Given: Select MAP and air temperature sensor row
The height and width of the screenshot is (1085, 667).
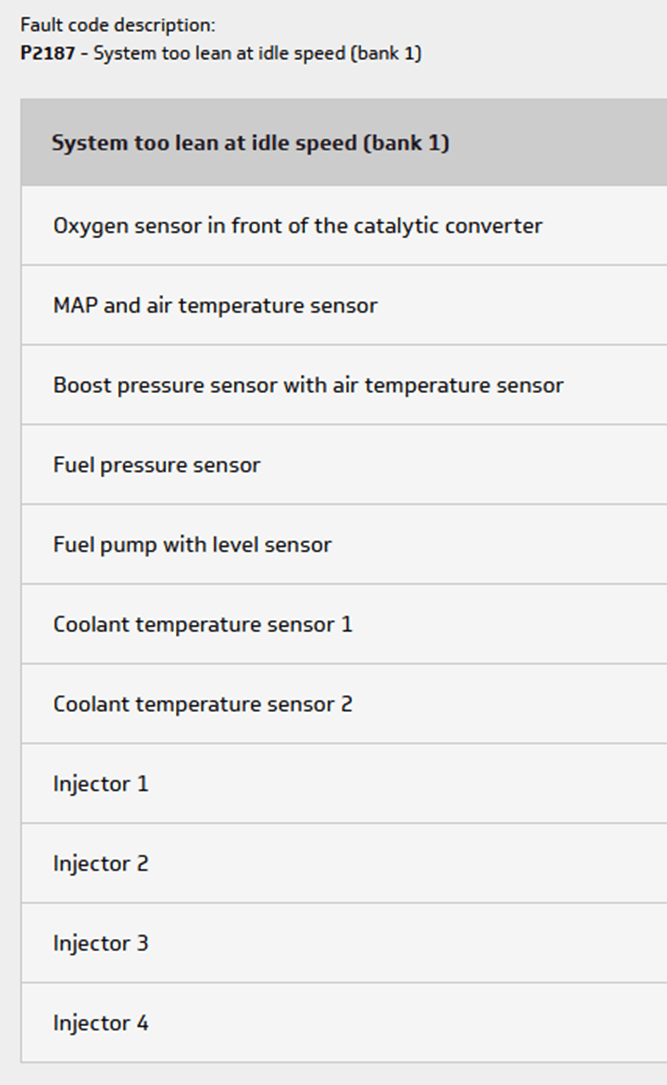Looking at the screenshot, I should [x=344, y=305].
